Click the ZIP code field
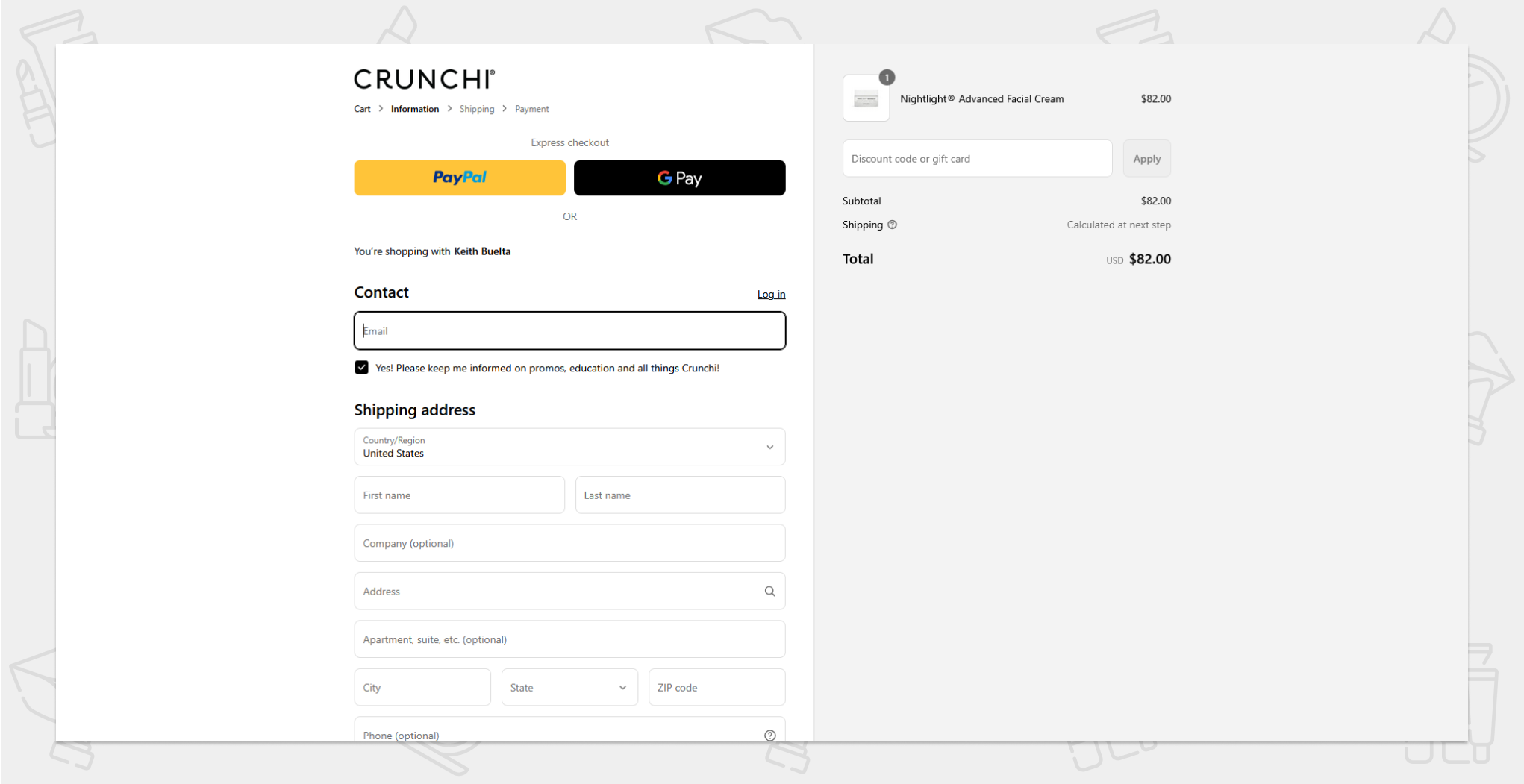 716,687
